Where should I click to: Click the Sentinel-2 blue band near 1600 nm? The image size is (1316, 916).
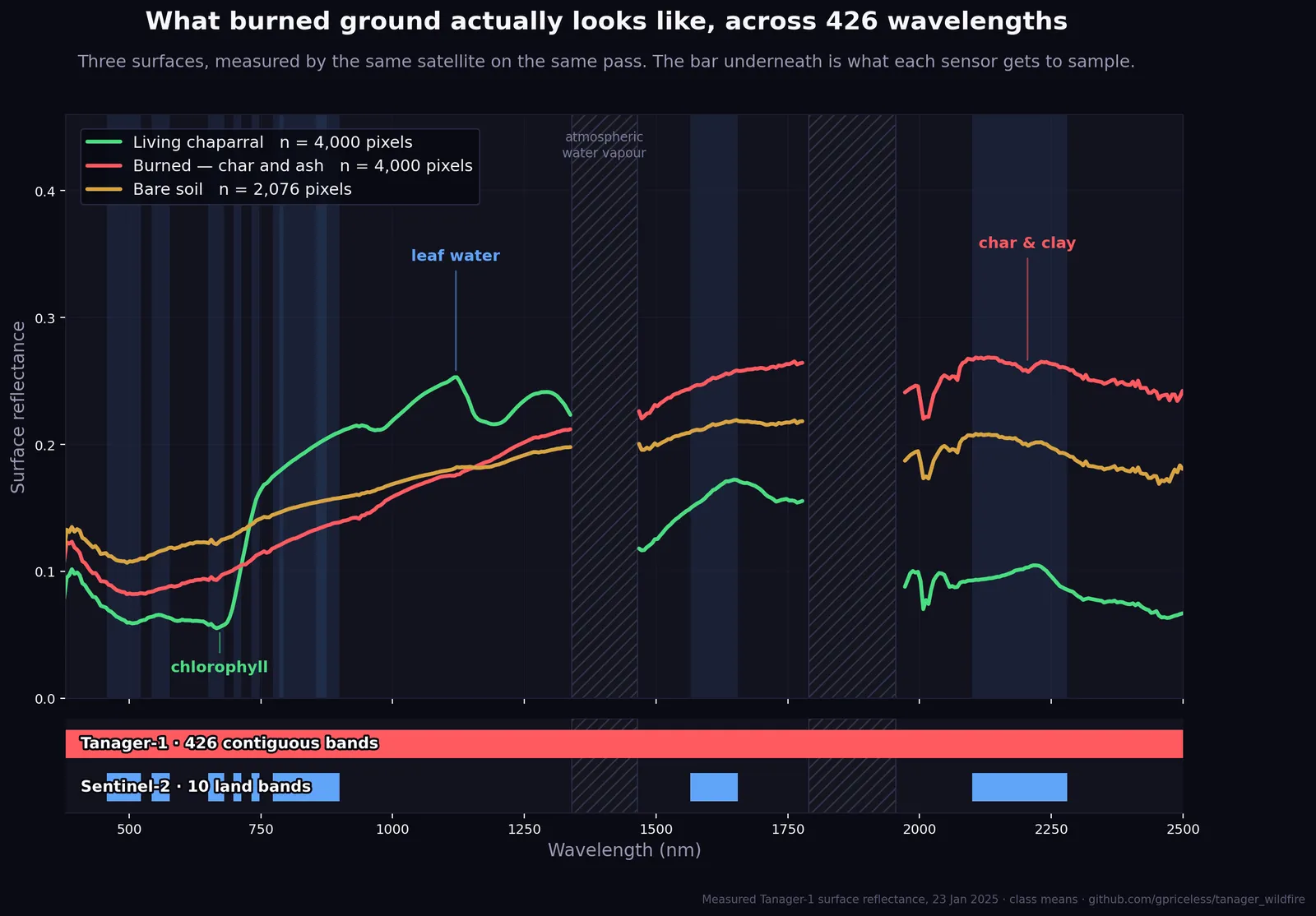(x=714, y=787)
